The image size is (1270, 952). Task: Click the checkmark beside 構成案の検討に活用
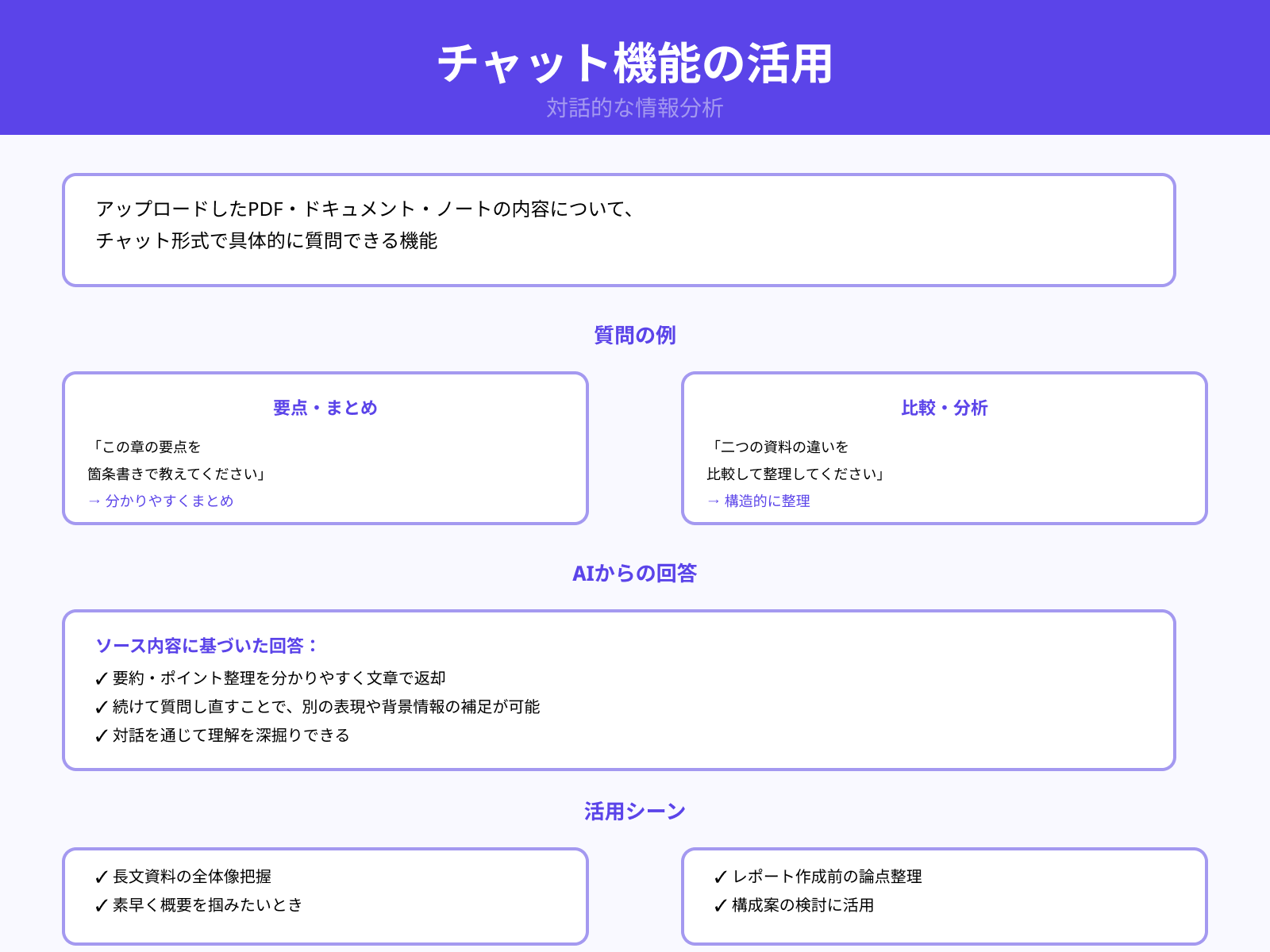720,904
